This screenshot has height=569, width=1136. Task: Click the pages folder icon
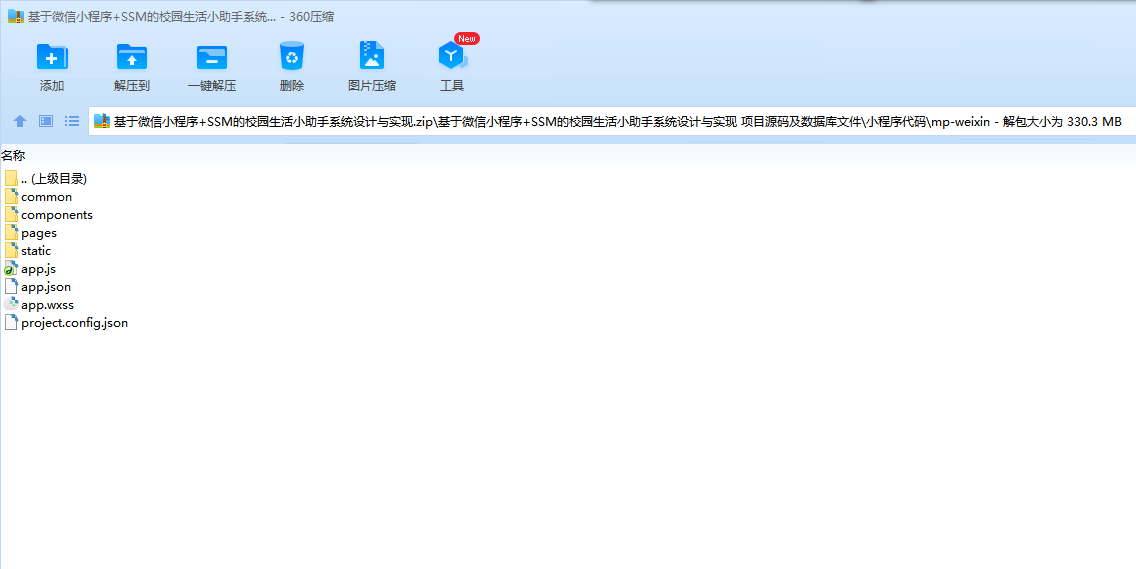point(11,233)
